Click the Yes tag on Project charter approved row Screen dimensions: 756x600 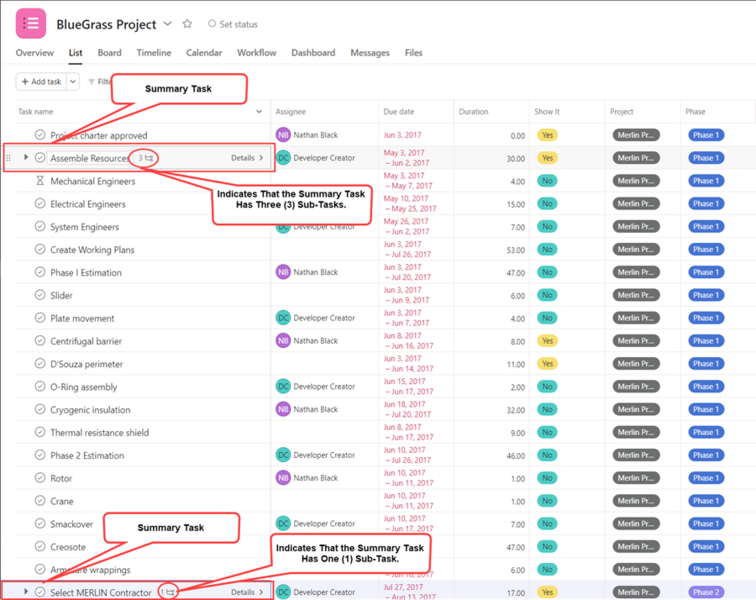(547, 135)
